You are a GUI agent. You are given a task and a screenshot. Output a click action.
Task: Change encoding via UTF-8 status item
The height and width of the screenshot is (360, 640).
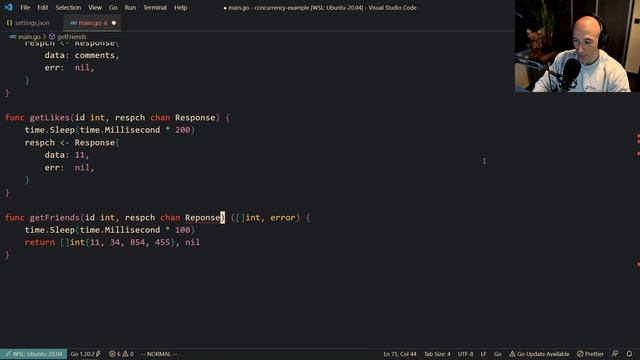pyautogui.click(x=465, y=354)
